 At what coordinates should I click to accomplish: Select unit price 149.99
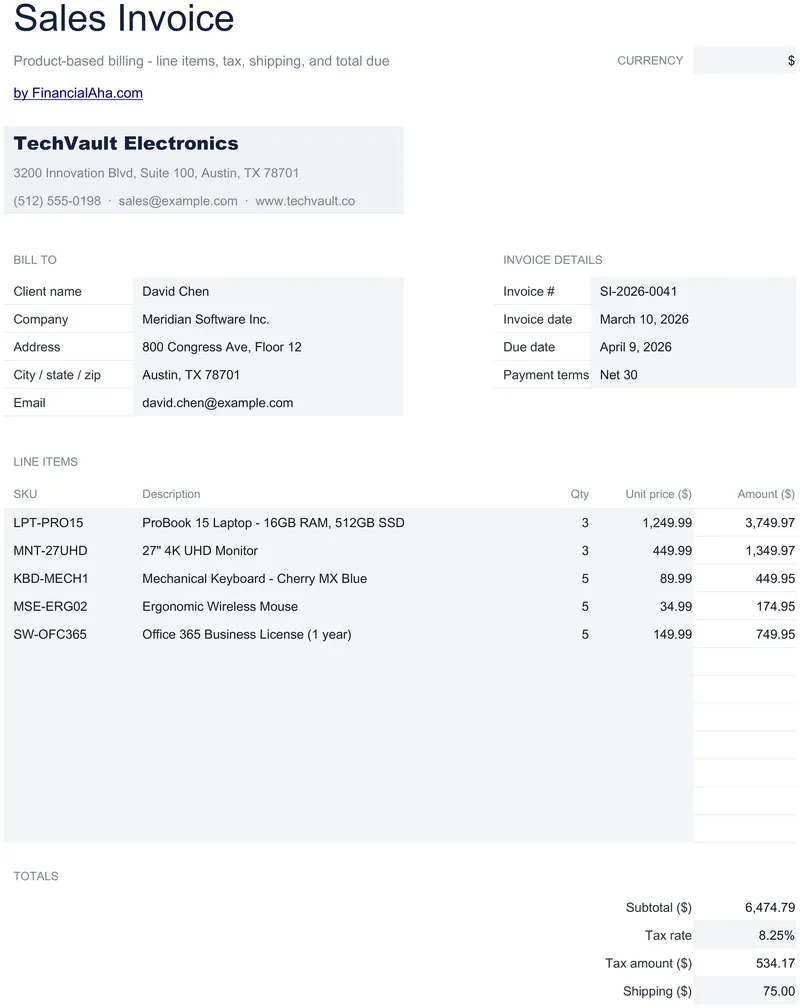(x=672, y=634)
